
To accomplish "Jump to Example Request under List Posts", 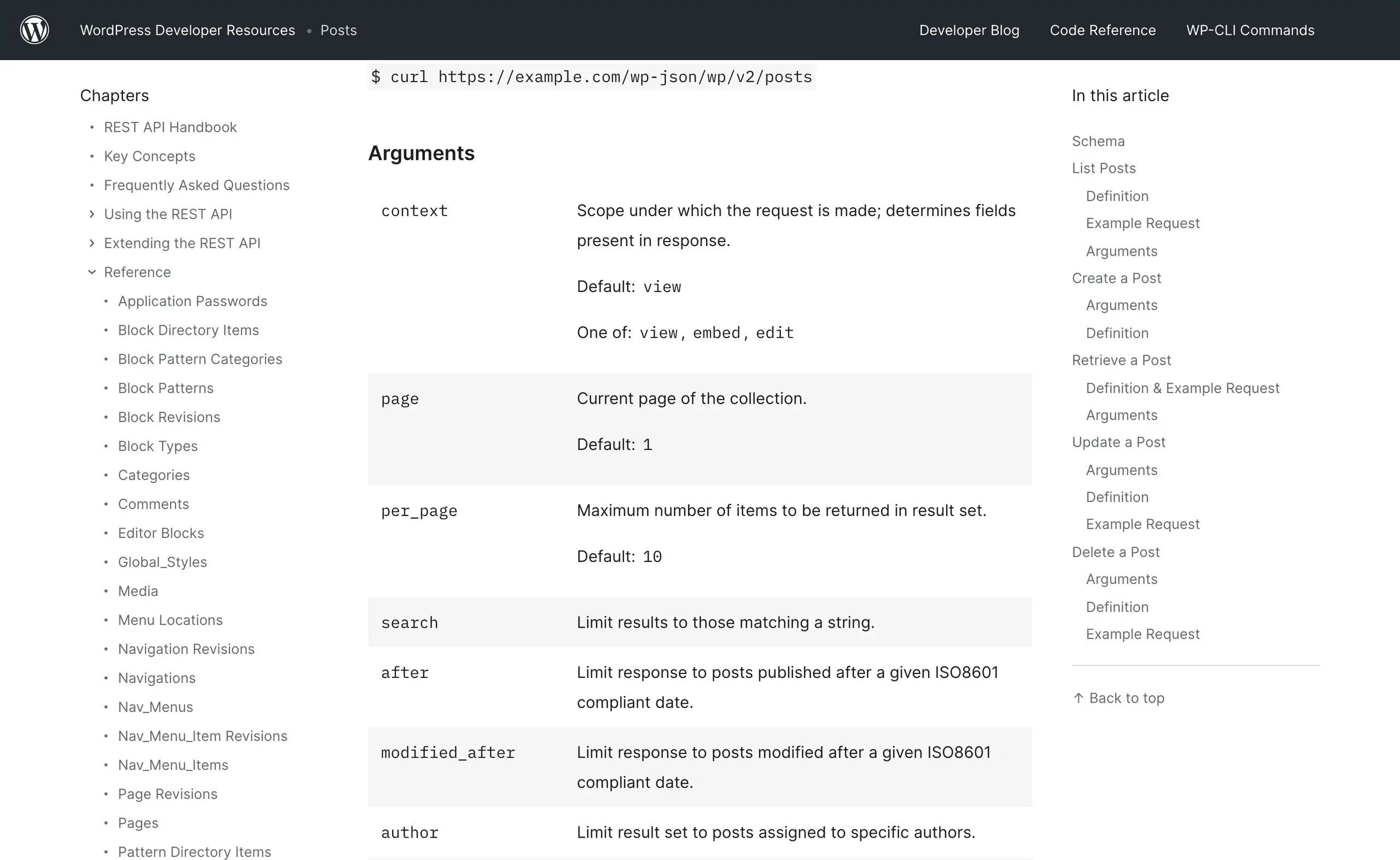I will coord(1142,223).
